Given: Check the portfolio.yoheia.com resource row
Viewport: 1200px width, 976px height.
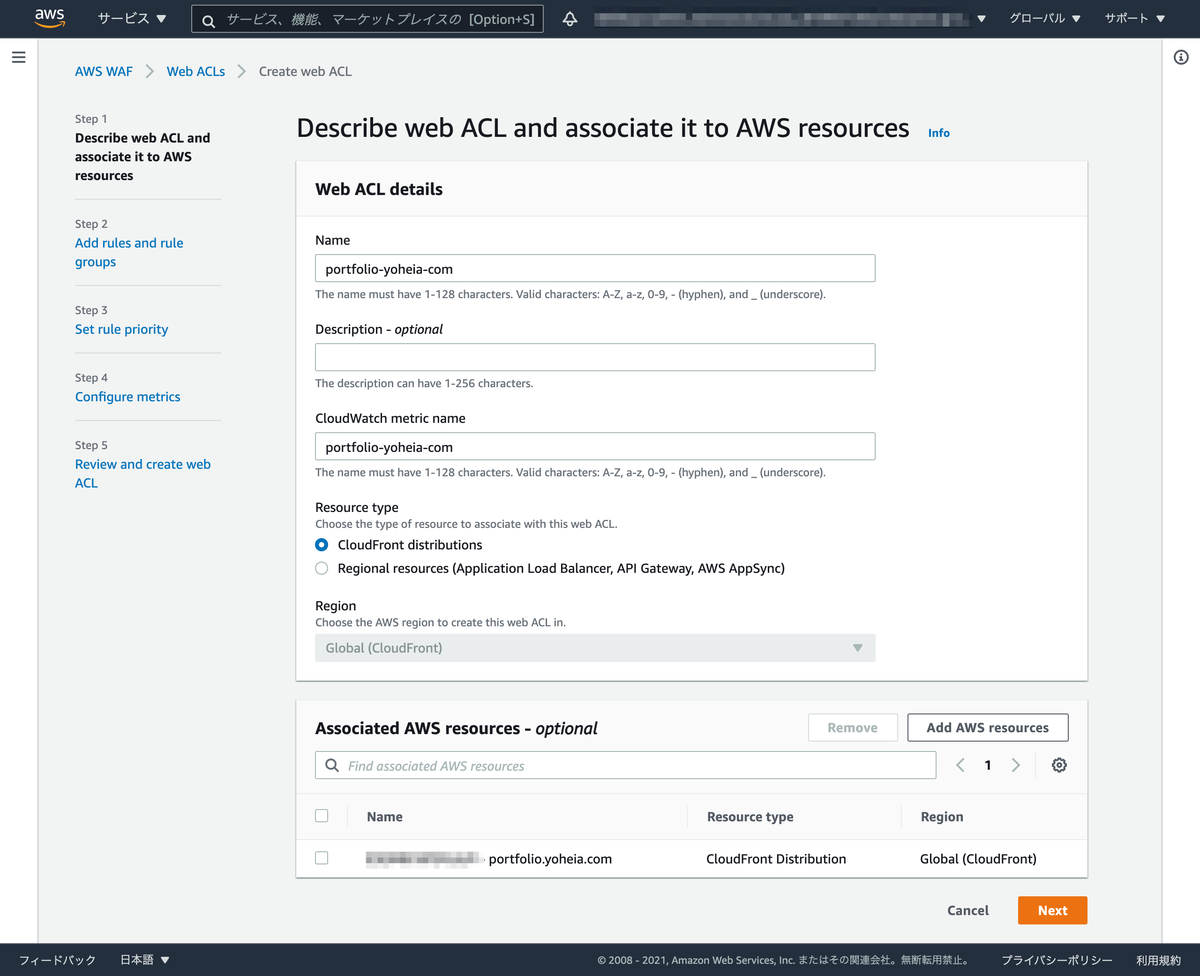Looking at the screenshot, I should pos(322,858).
